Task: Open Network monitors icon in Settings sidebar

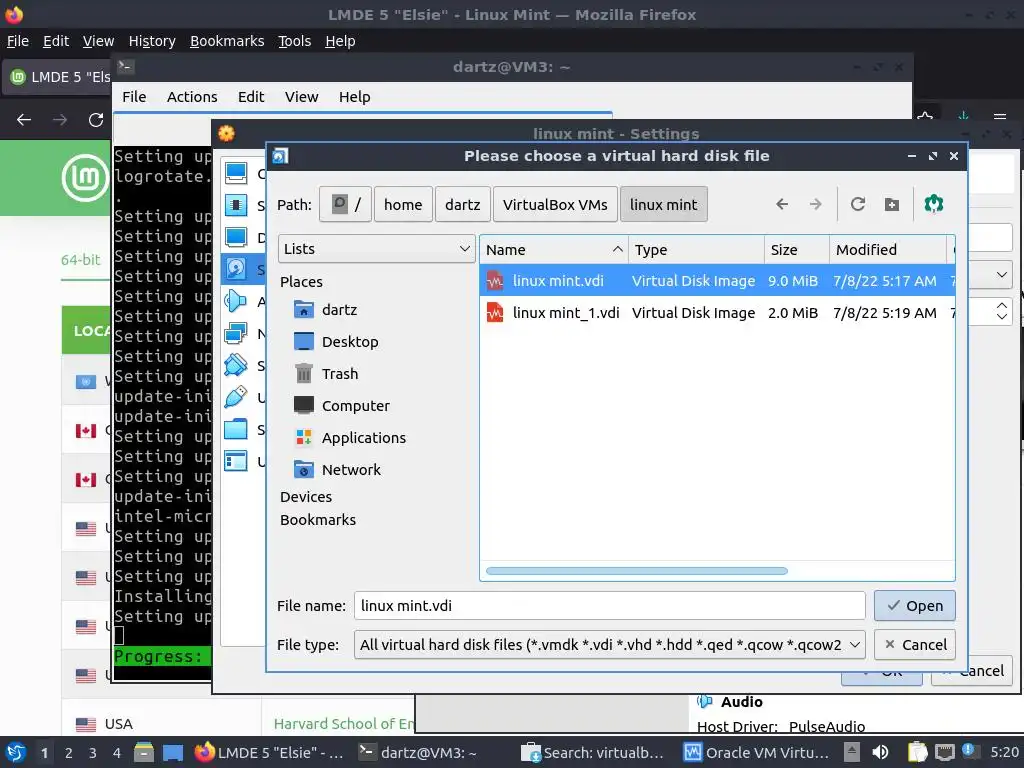Action: [236, 334]
